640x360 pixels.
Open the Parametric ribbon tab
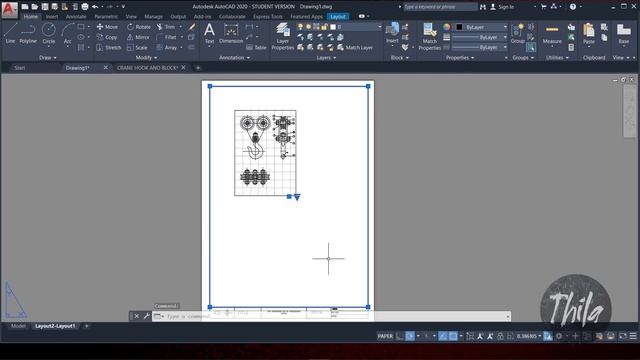coord(106,17)
